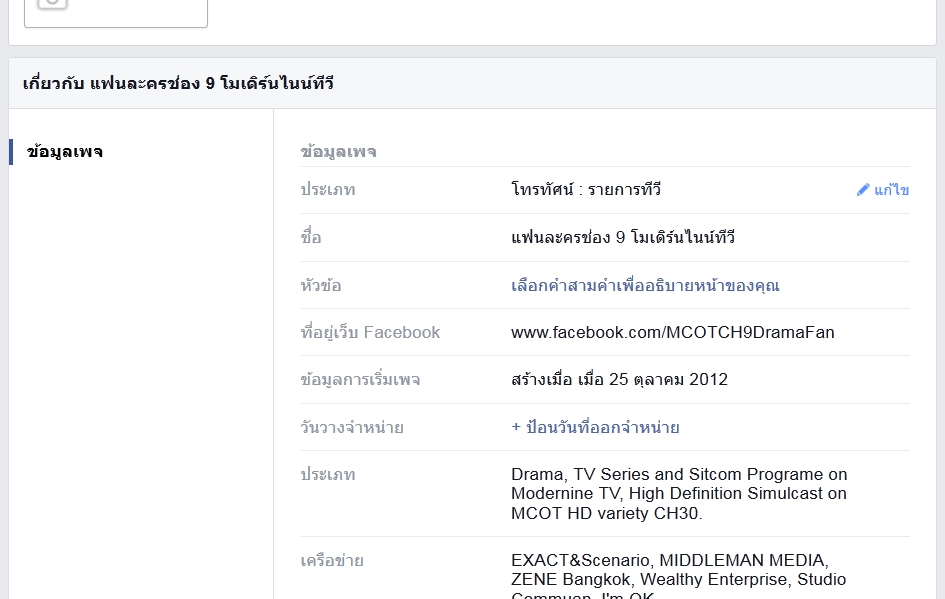Click the วันวางจำหน่าย label
945x599 pixels.
(x=352, y=427)
